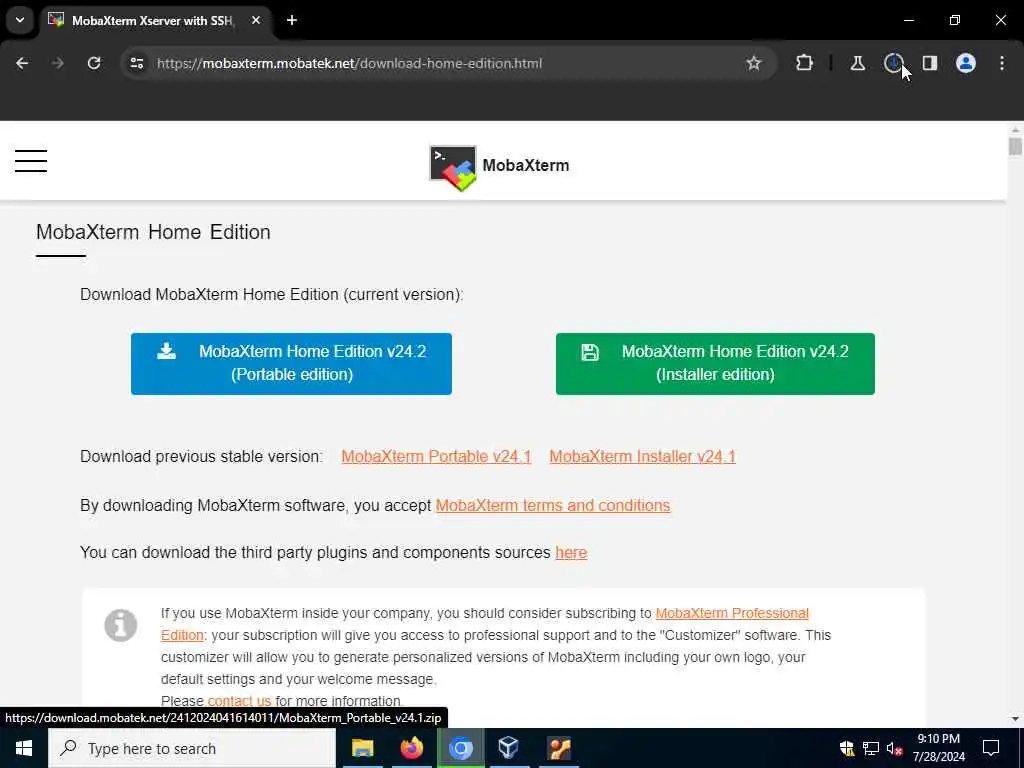Switch to Chrome taskbar icon
Screen dimensions: 1024x768
pyautogui.click(x=460, y=748)
